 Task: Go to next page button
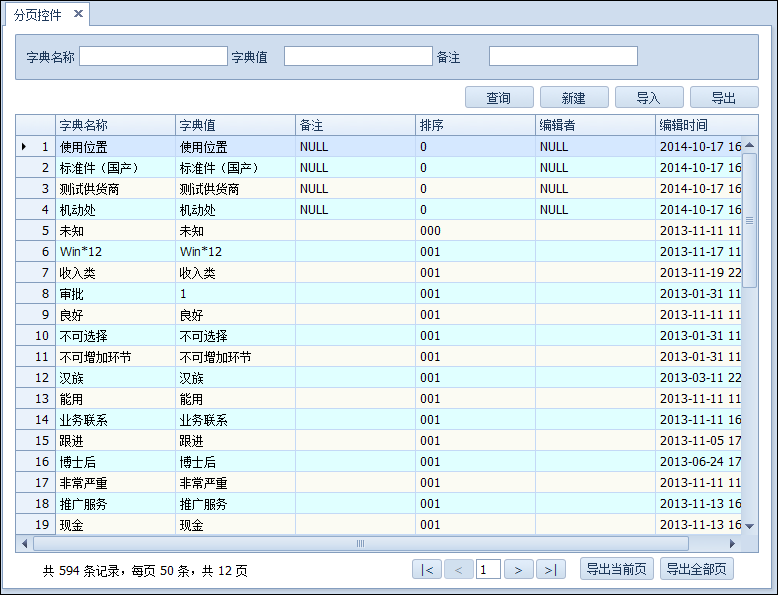[519, 569]
